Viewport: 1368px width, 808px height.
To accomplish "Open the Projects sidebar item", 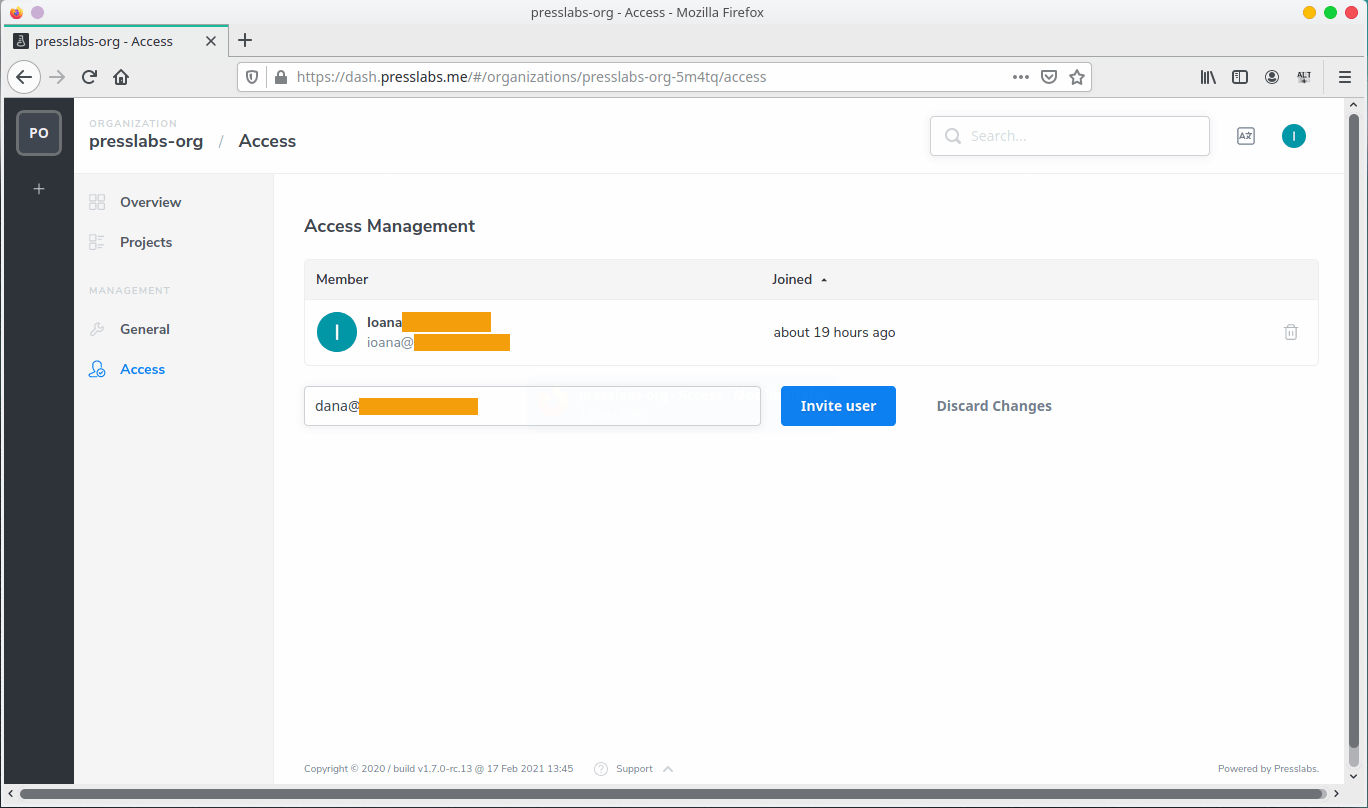I will (x=146, y=242).
